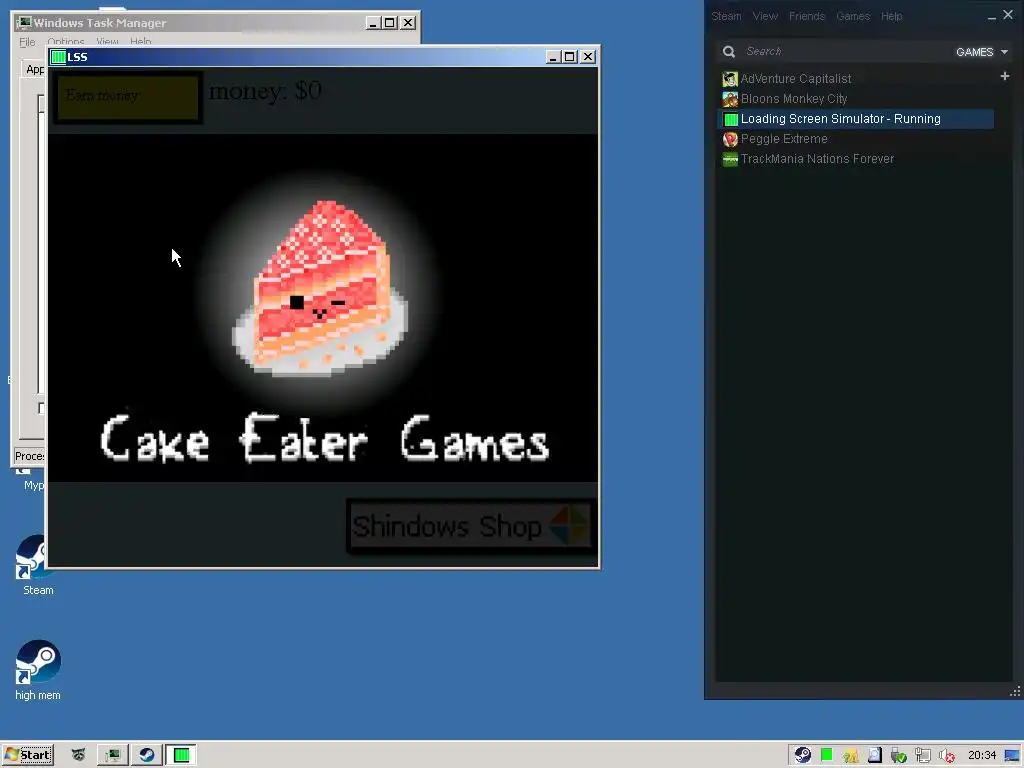Select the Applications tab in Task Manager
Viewport: 1024px width, 768px height.
pos(33,69)
